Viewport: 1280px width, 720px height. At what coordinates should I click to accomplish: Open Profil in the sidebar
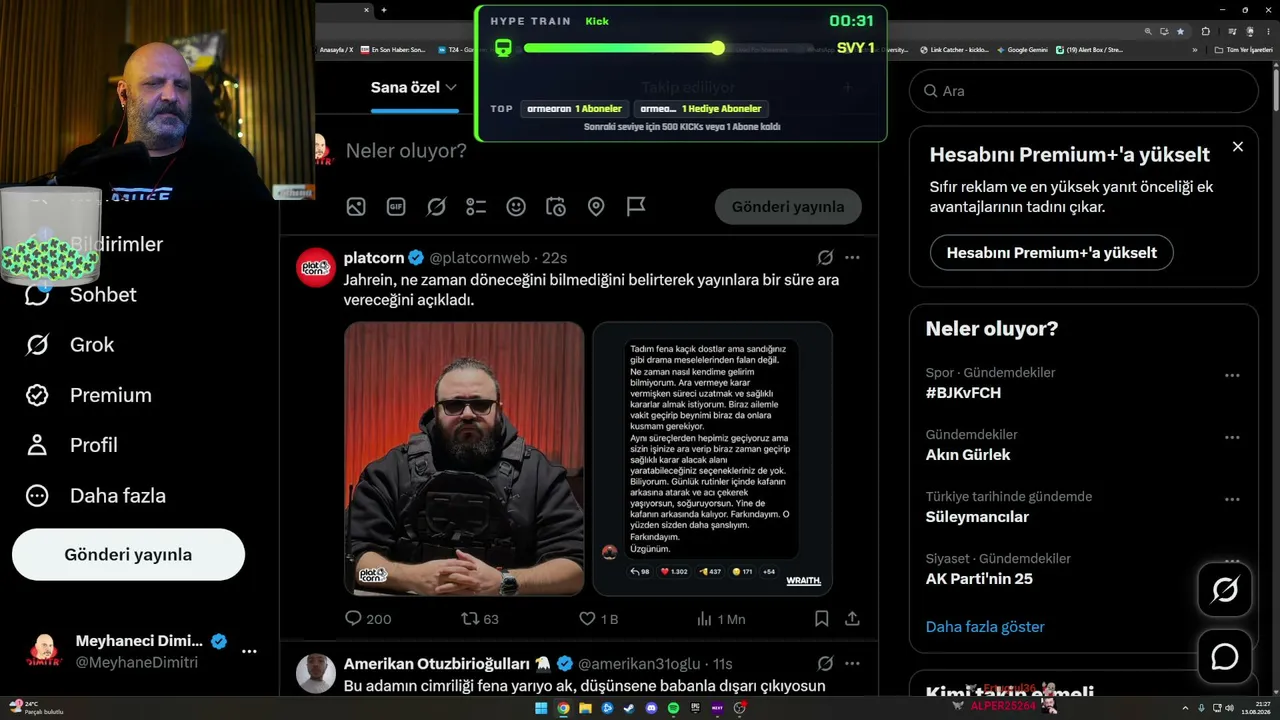click(x=72, y=445)
